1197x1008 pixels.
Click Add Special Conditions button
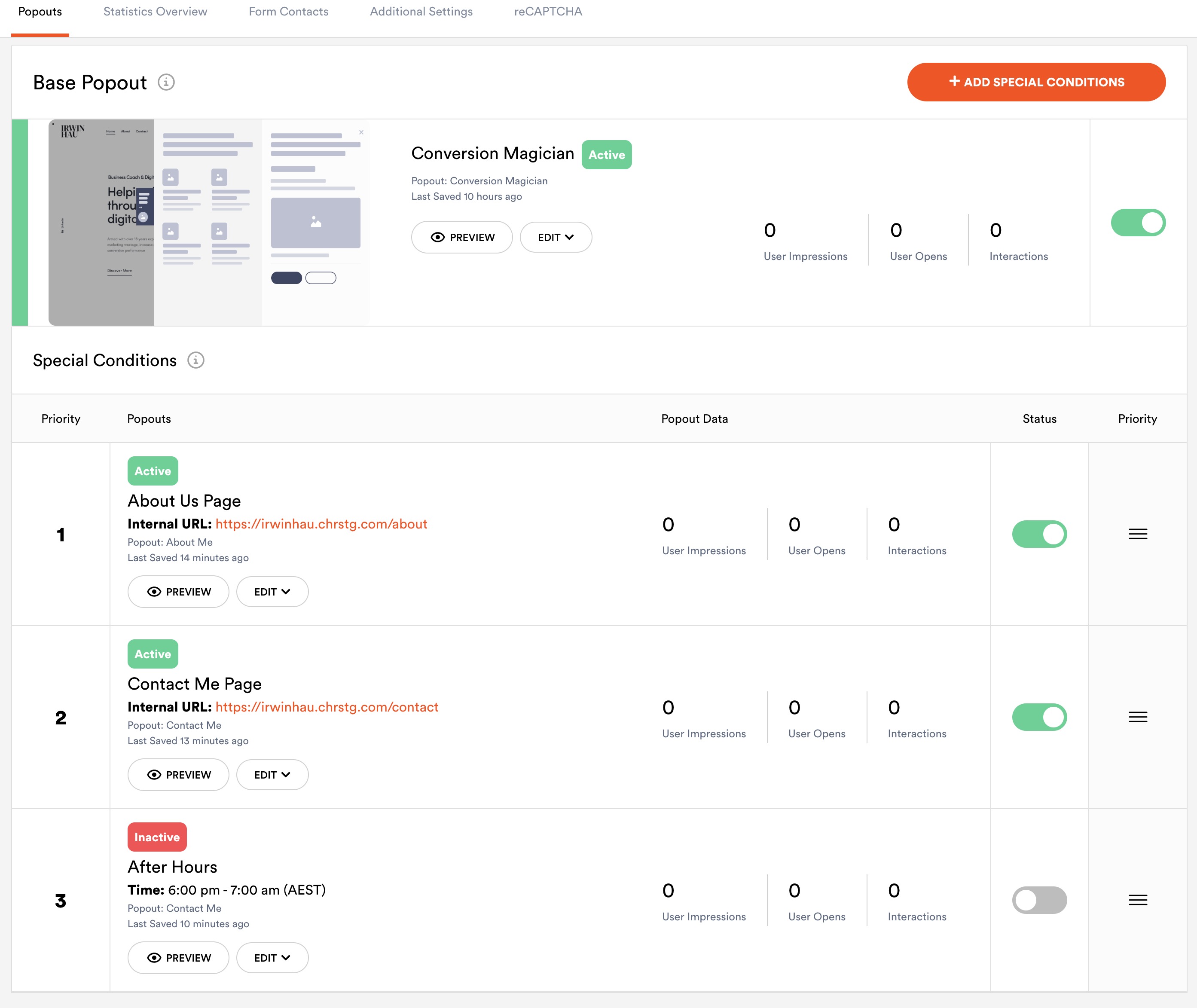[1036, 82]
